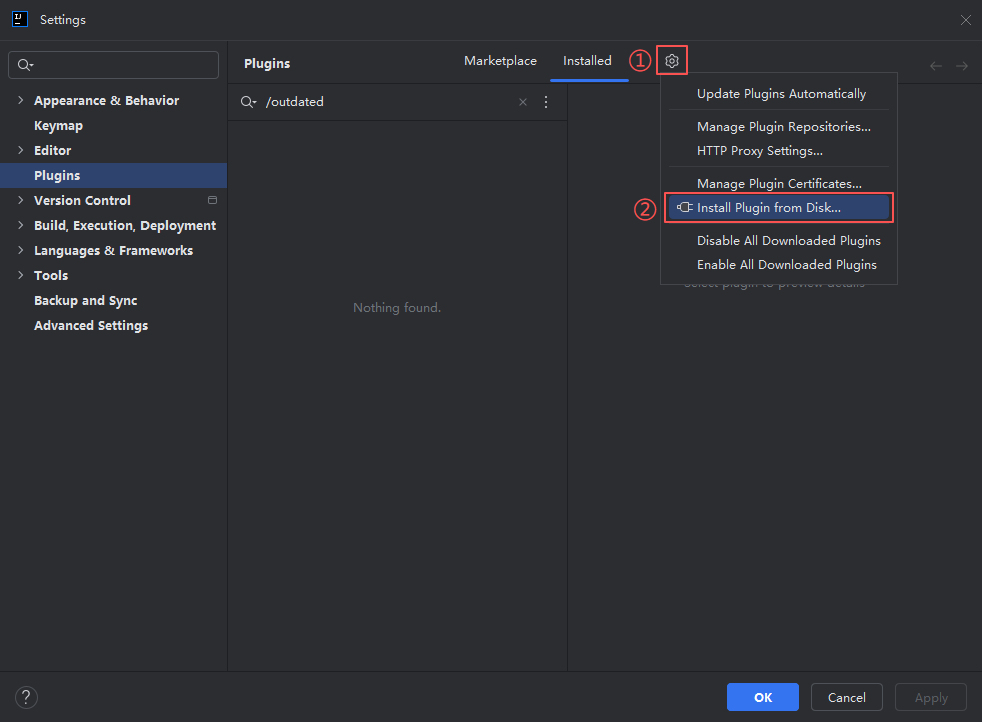Choose Manage Plugin Repositories option
Screen dimensions: 982x722
point(783,127)
